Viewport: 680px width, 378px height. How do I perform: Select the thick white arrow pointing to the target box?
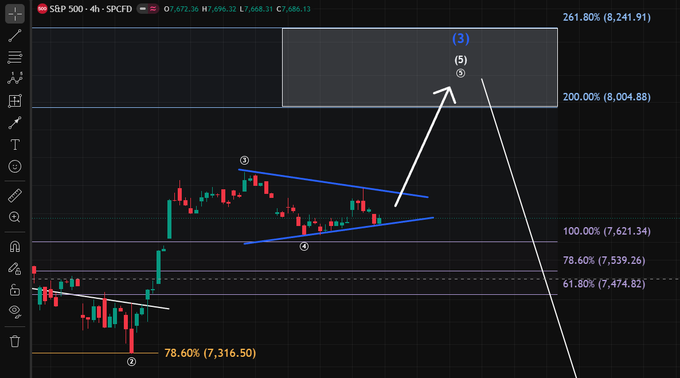click(x=422, y=147)
